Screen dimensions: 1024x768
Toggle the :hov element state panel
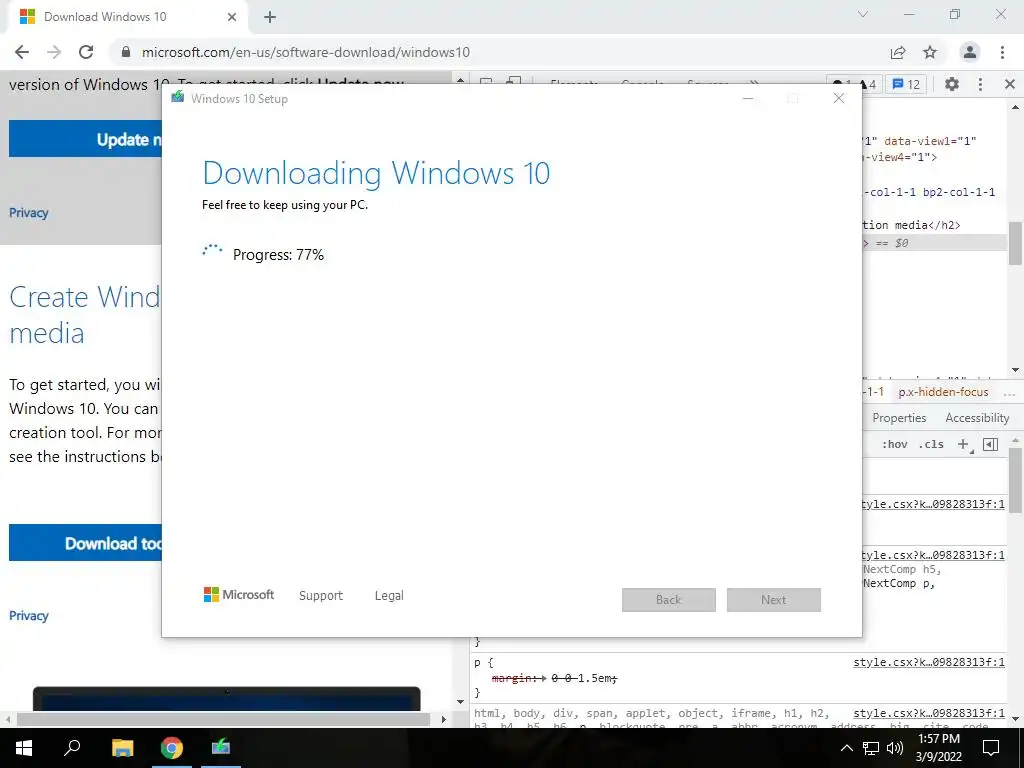894,444
